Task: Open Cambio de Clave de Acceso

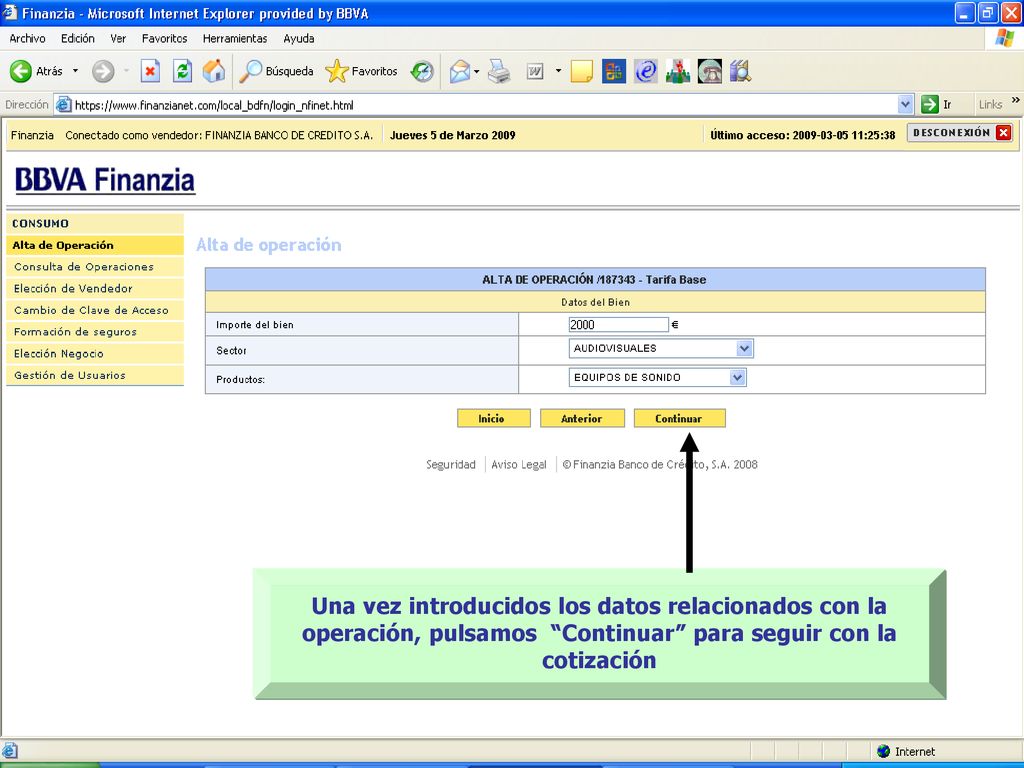Action: pyautogui.click(x=95, y=311)
